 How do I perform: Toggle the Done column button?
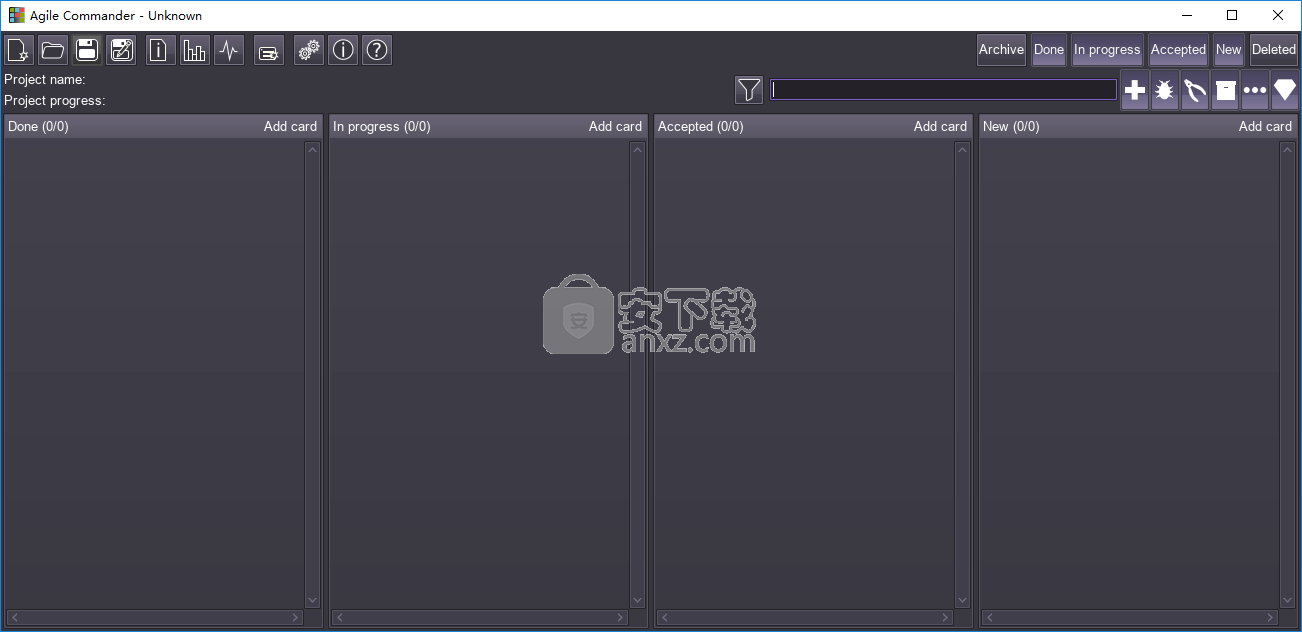(1049, 50)
